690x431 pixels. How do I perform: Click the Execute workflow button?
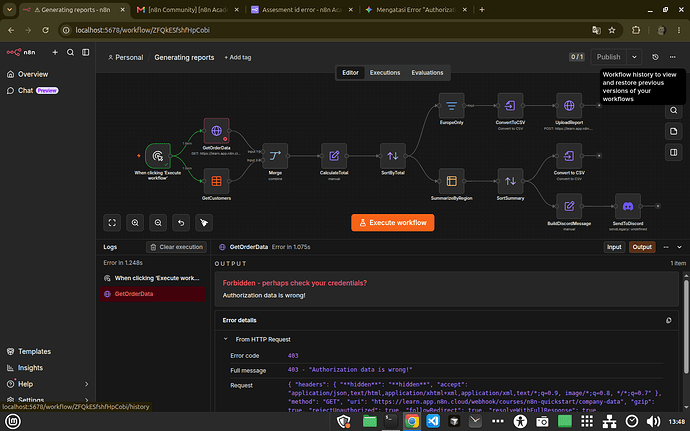[x=393, y=223]
